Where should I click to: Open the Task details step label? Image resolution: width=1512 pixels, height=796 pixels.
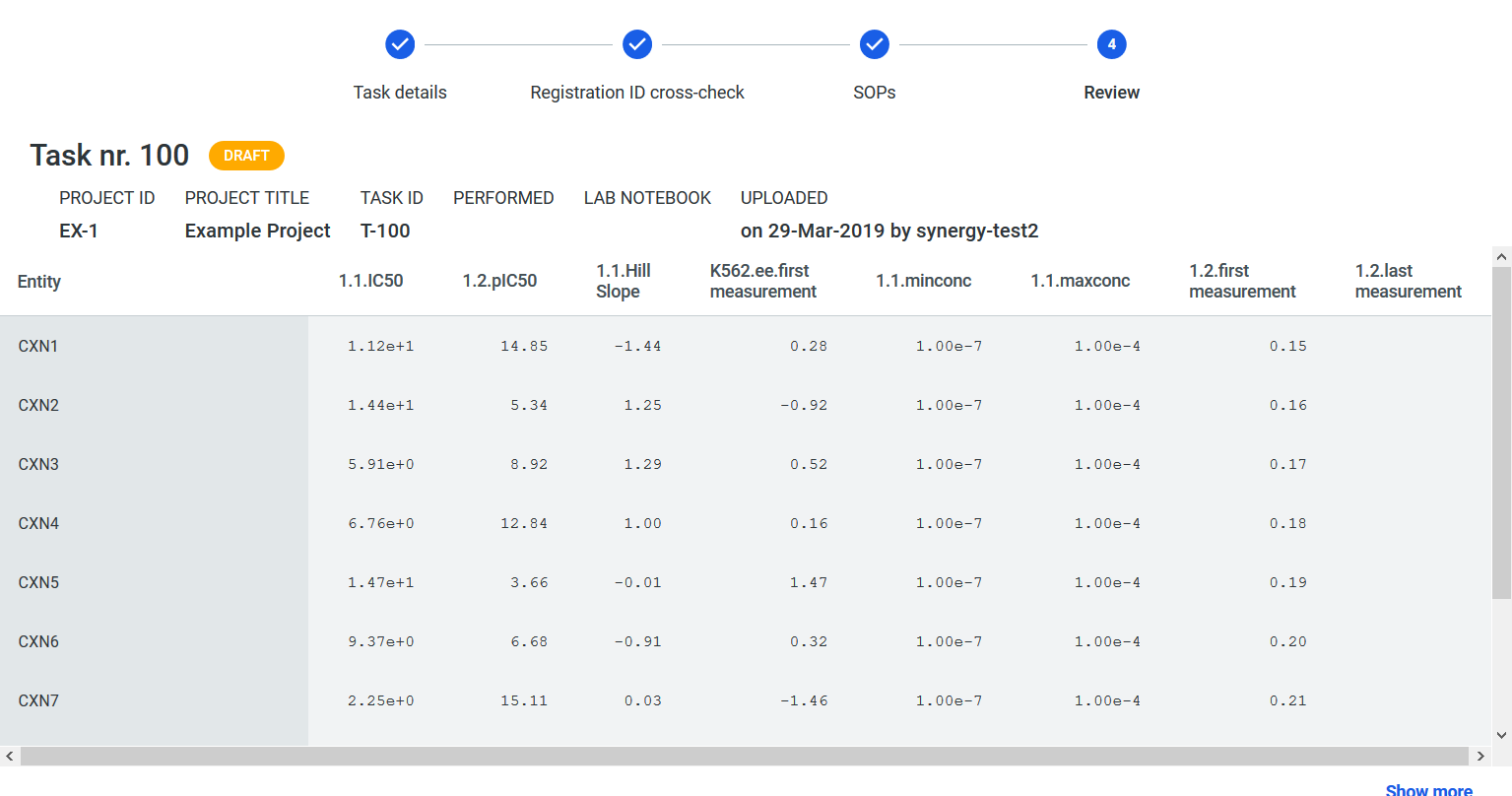pyautogui.click(x=400, y=93)
